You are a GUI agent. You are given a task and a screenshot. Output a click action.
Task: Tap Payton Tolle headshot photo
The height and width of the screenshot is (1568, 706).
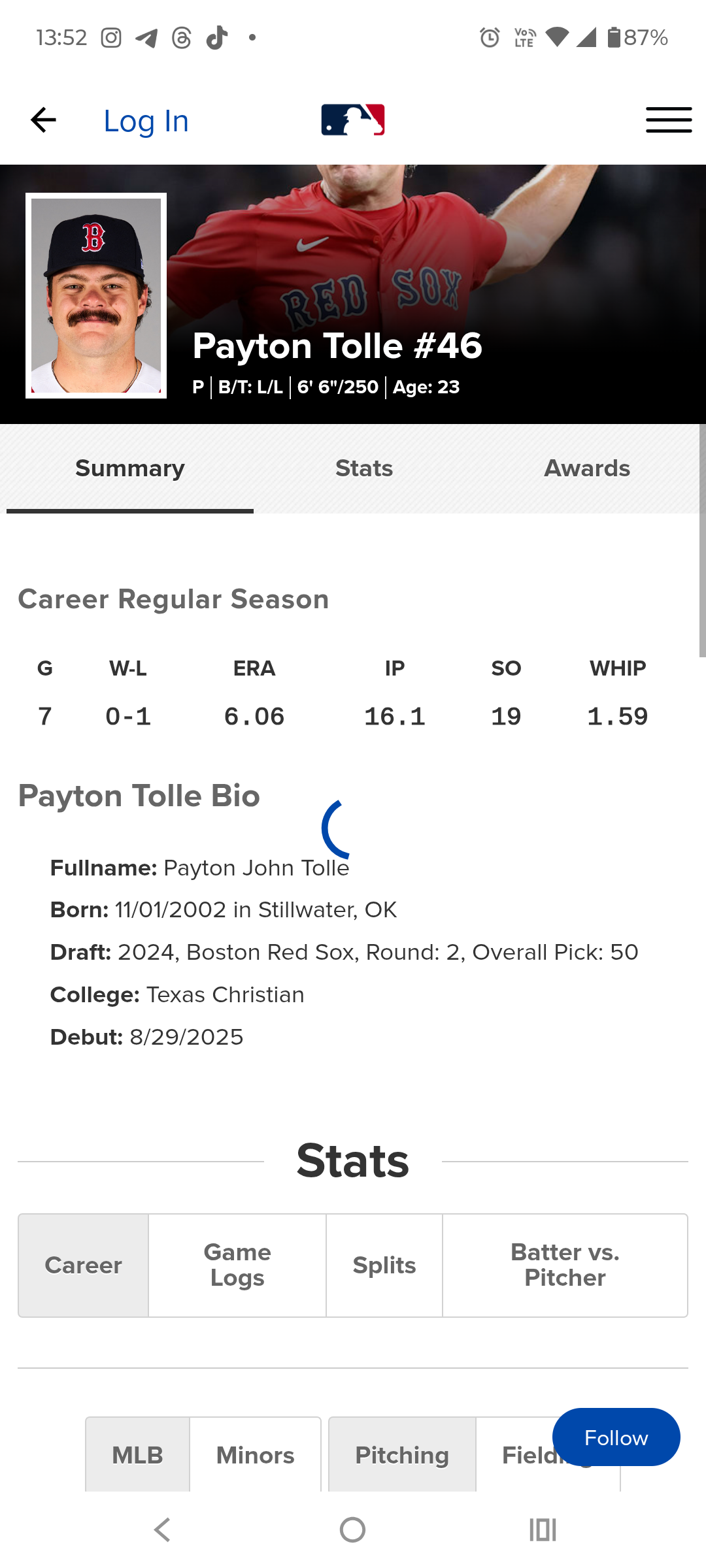tap(96, 295)
